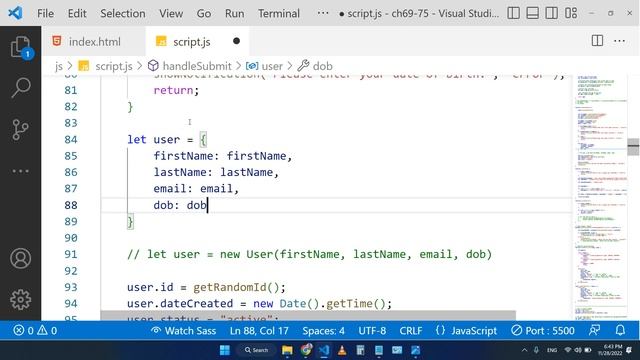This screenshot has height=360, width=640.
Task: Open the Manage gear icon
Action: click(x=20, y=300)
